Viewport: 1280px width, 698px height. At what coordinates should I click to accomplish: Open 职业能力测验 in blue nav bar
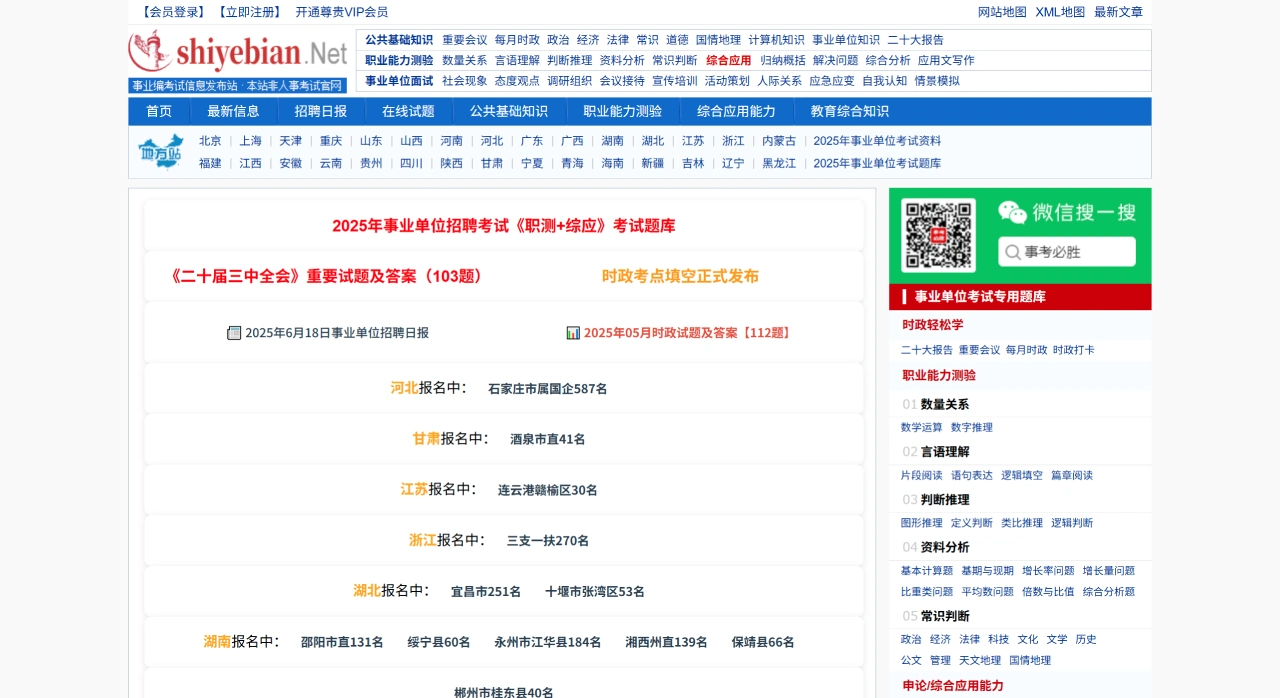click(623, 111)
